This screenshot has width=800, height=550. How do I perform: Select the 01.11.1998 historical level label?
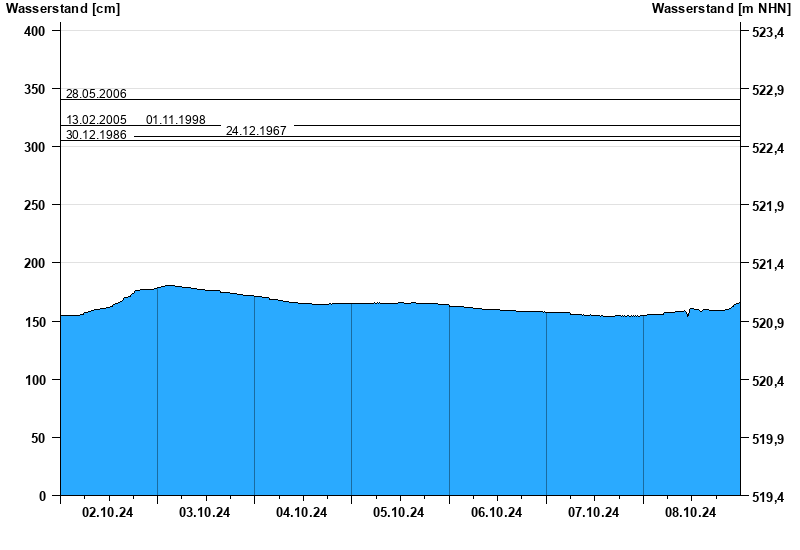pyautogui.click(x=176, y=120)
